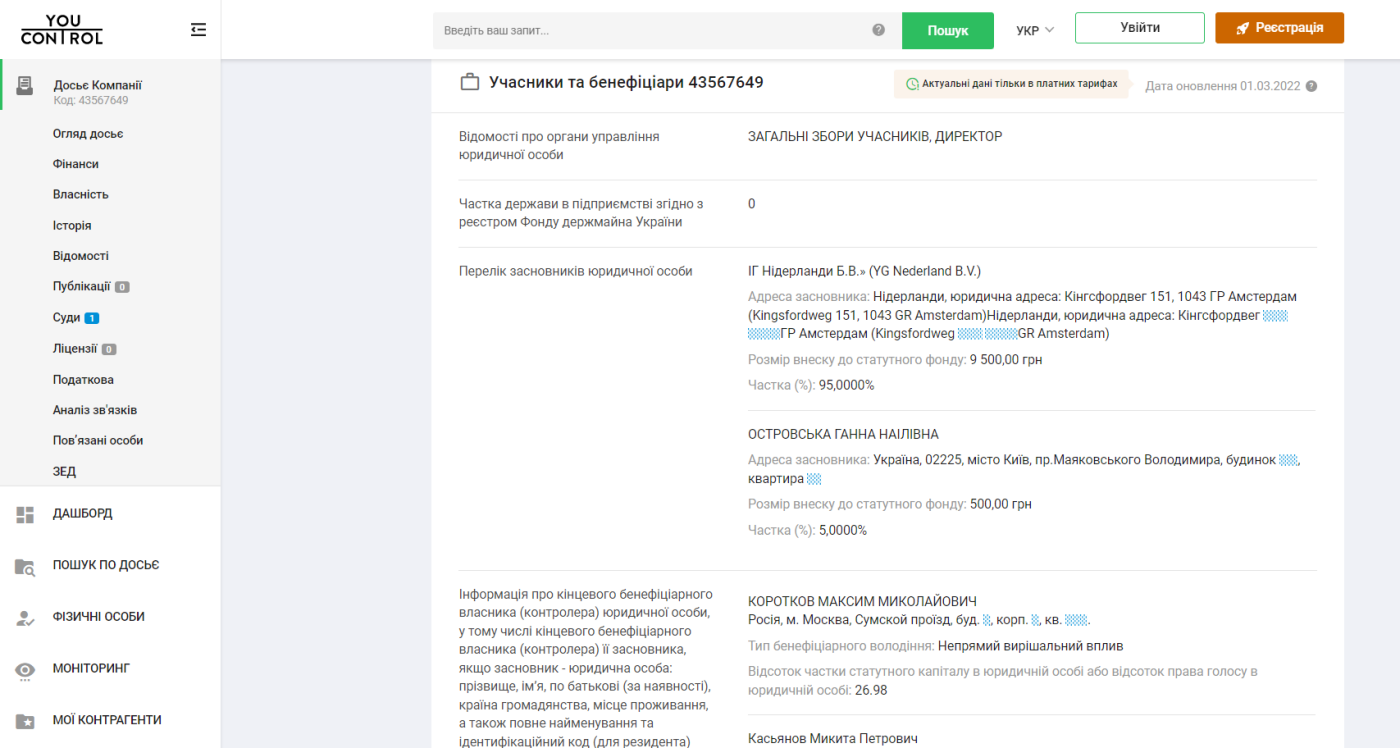Open Відомості sidebar item

pos(81,256)
